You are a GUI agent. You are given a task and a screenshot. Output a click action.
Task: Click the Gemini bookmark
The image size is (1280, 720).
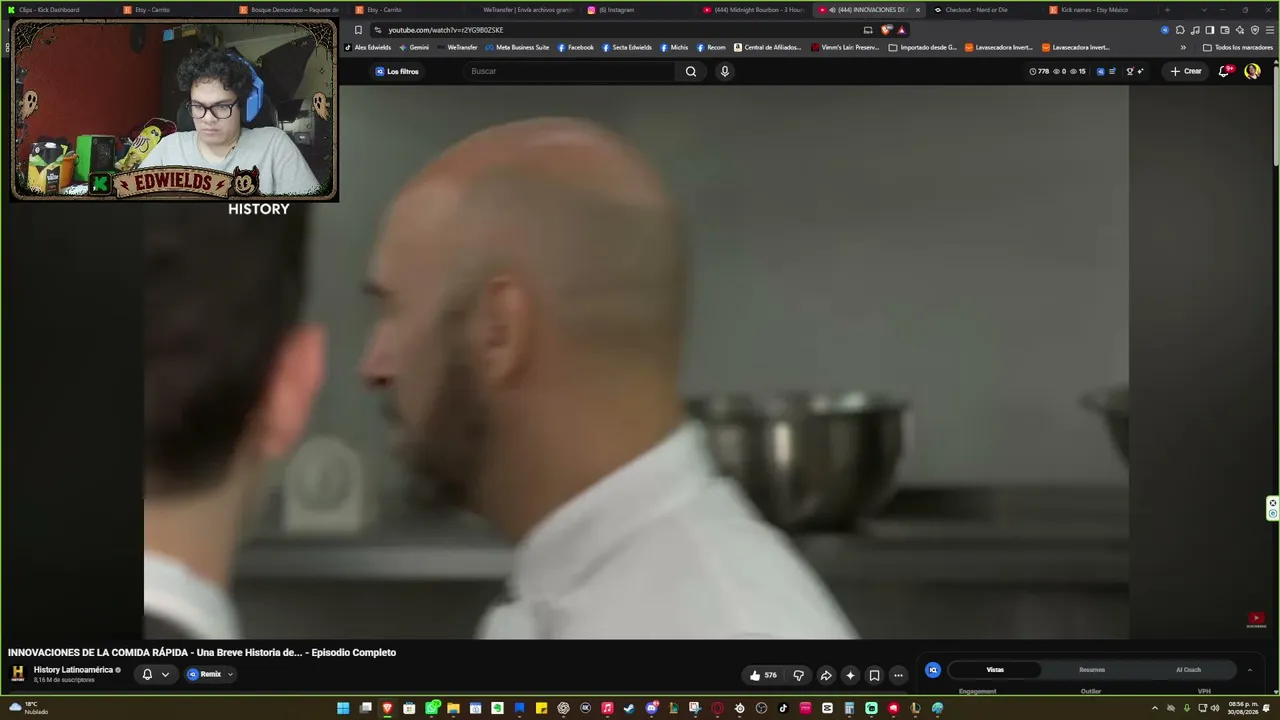click(x=414, y=47)
